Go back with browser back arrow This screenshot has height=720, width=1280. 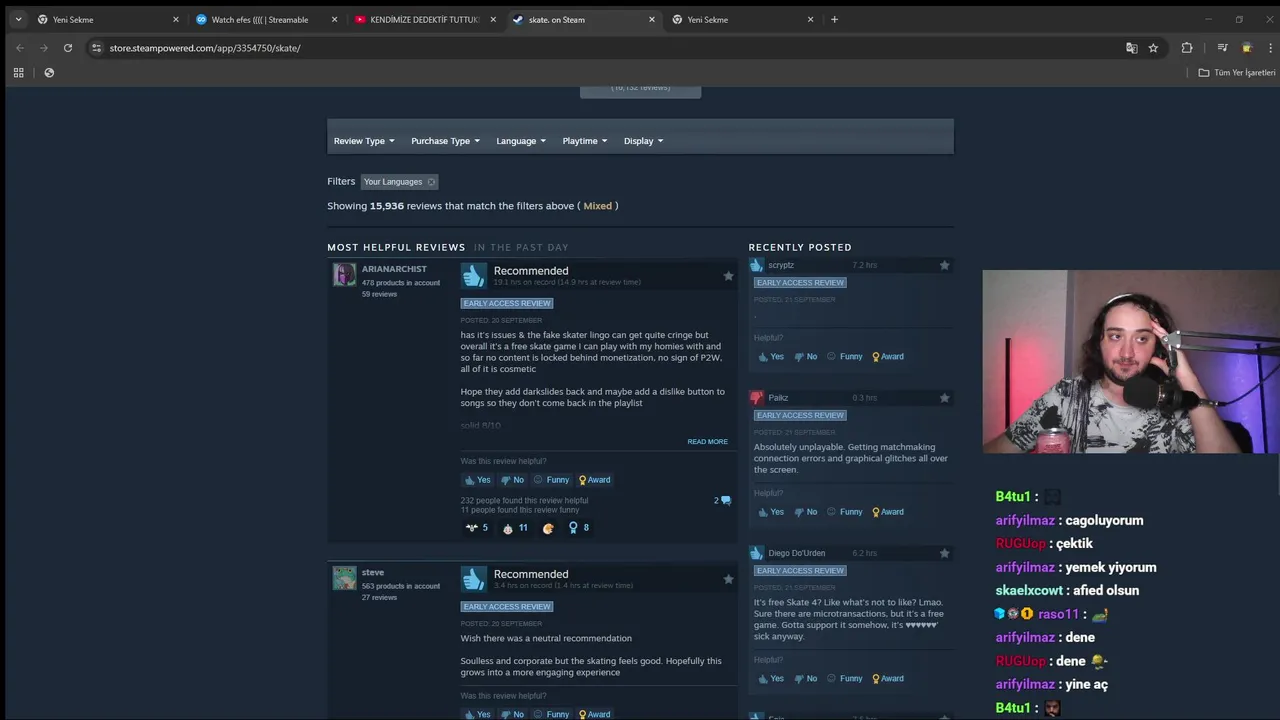(19, 48)
